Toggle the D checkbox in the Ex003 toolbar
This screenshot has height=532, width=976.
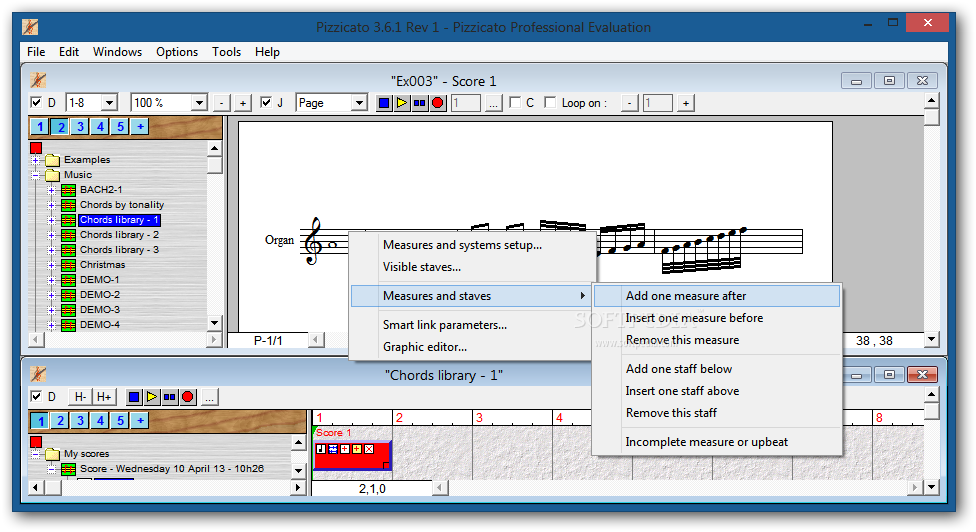(x=36, y=103)
